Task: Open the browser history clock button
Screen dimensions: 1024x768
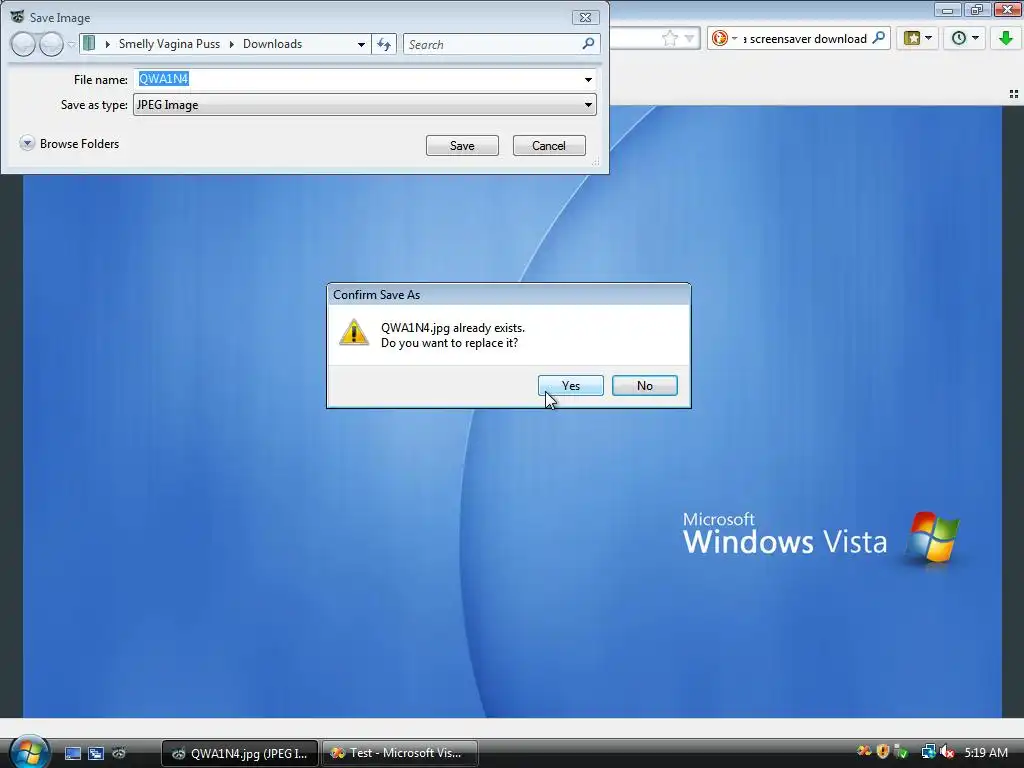Action: click(959, 39)
